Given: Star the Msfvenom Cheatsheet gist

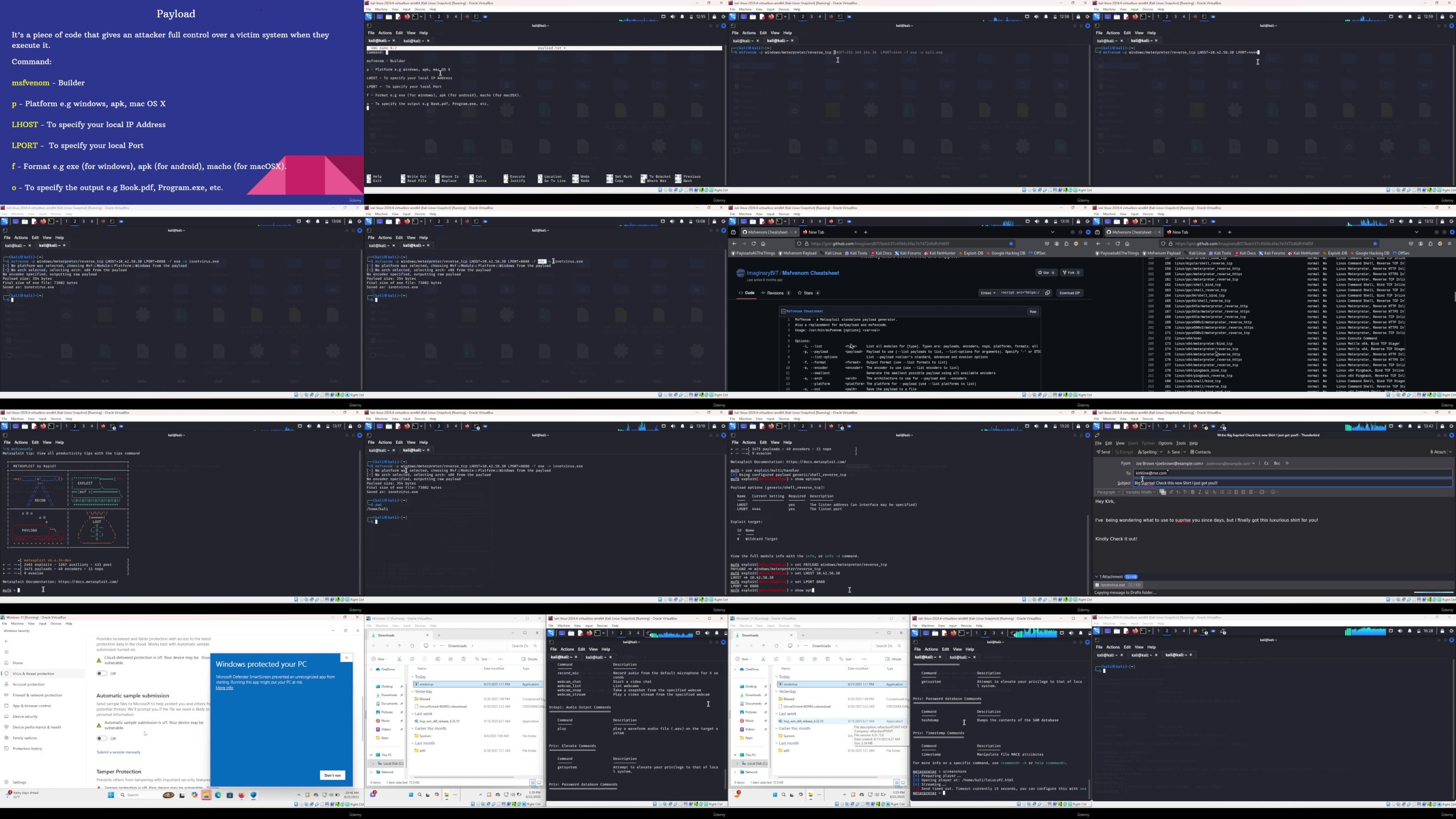Looking at the screenshot, I should click(1046, 273).
